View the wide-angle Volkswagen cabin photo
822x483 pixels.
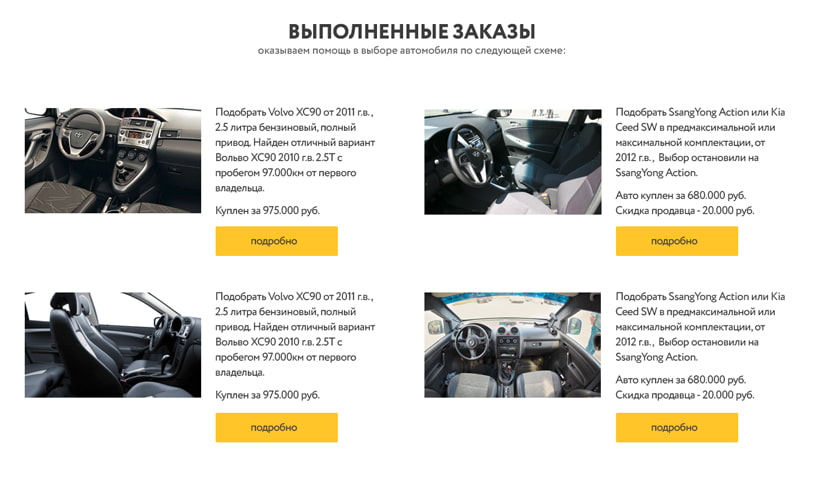(x=513, y=345)
